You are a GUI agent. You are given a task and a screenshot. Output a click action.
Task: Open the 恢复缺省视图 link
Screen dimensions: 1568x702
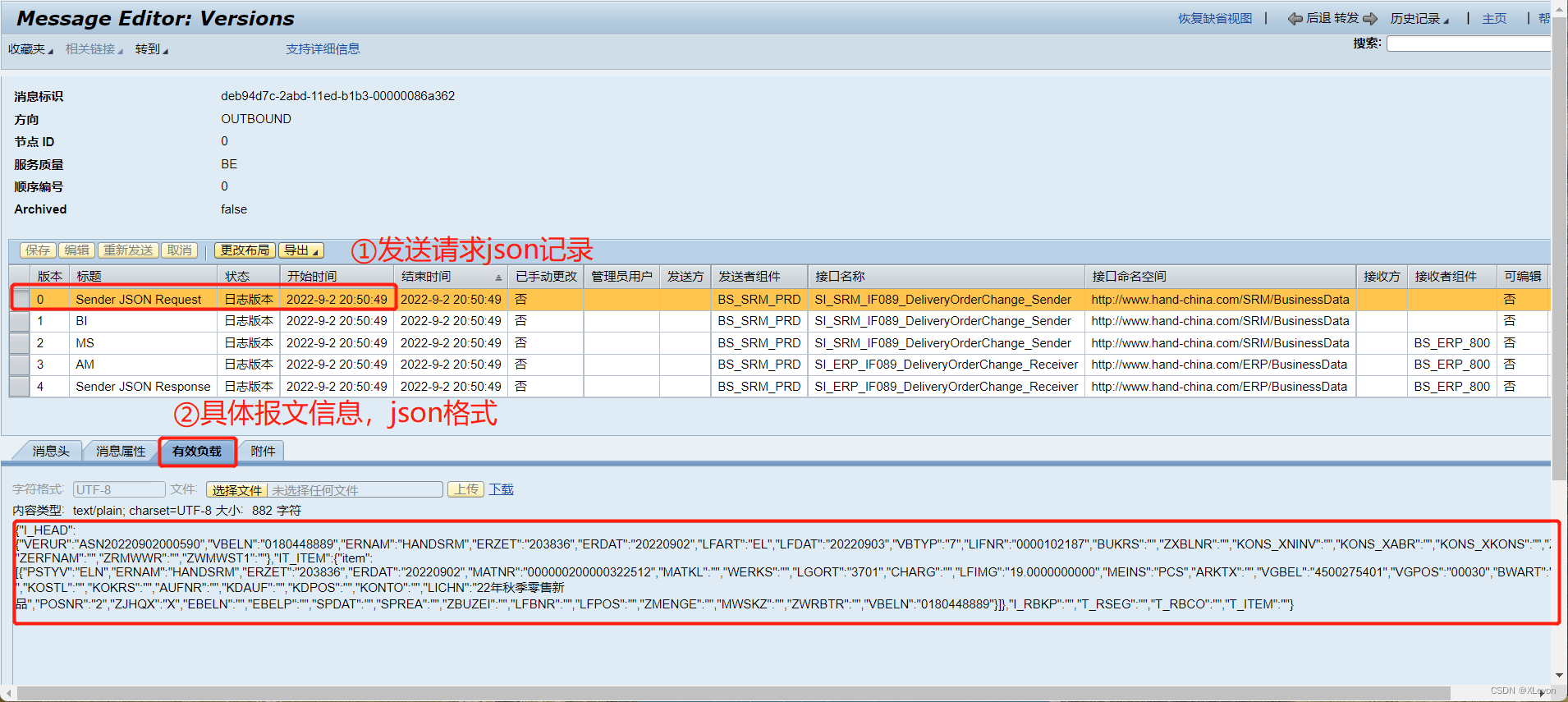[1215, 18]
